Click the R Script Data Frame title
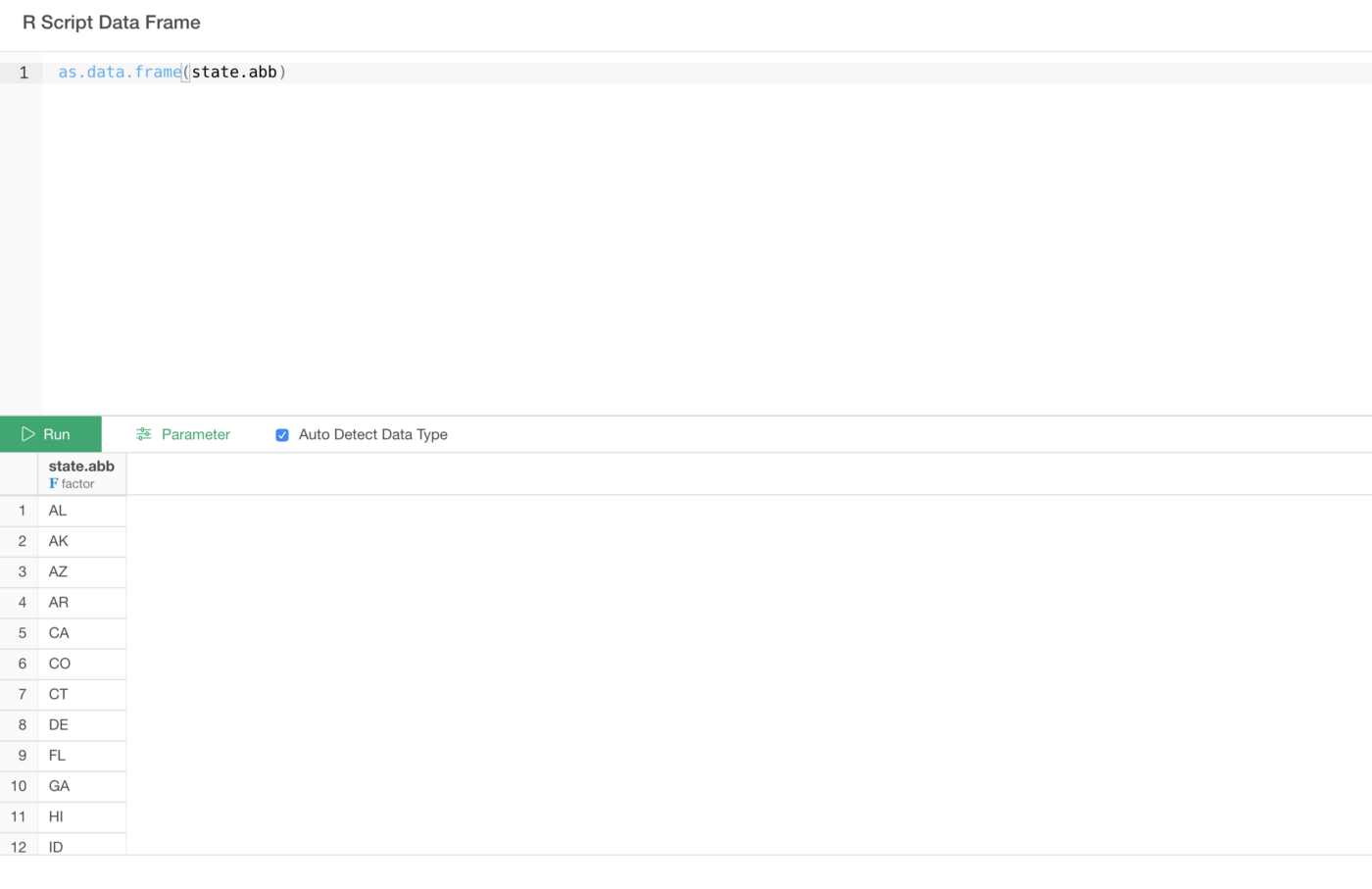 click(112, 23)
